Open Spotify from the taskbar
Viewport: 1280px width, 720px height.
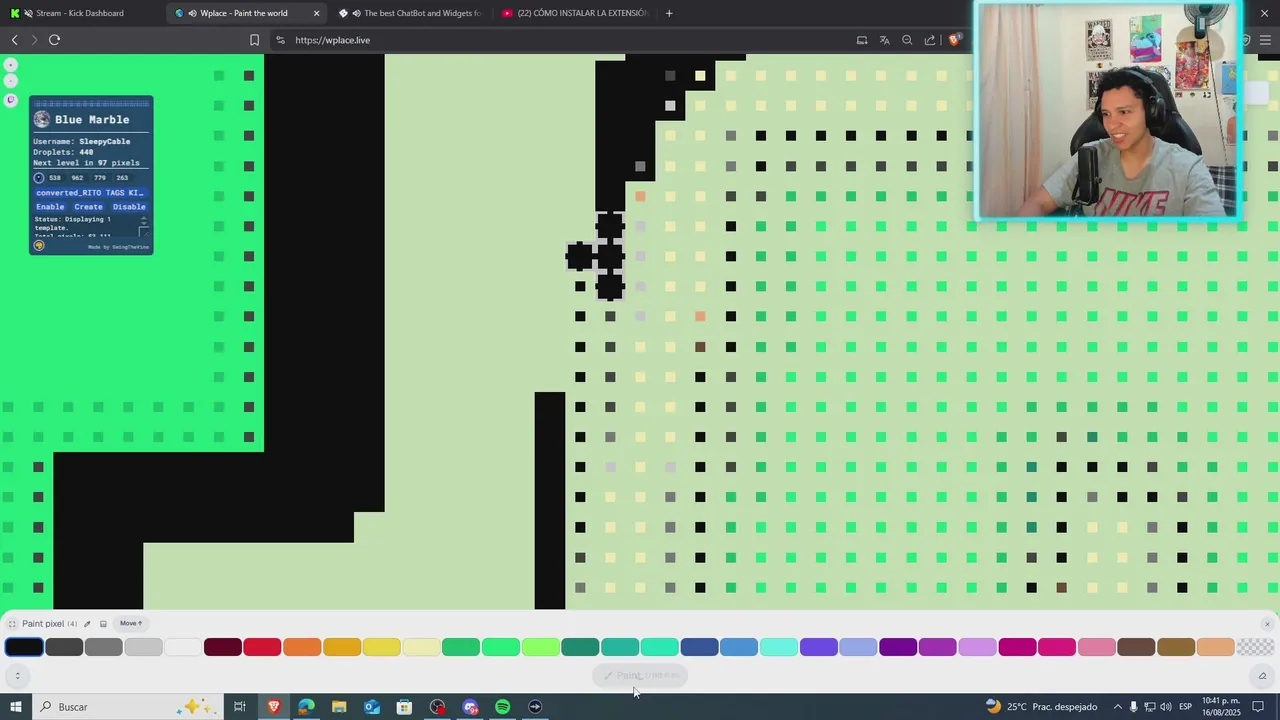(x=503, y=707)
